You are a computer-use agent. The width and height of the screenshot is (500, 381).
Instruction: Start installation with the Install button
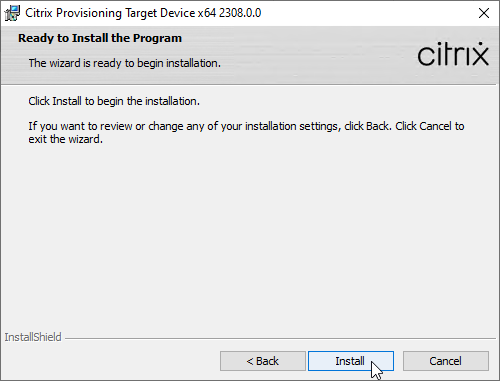point(351,361)
